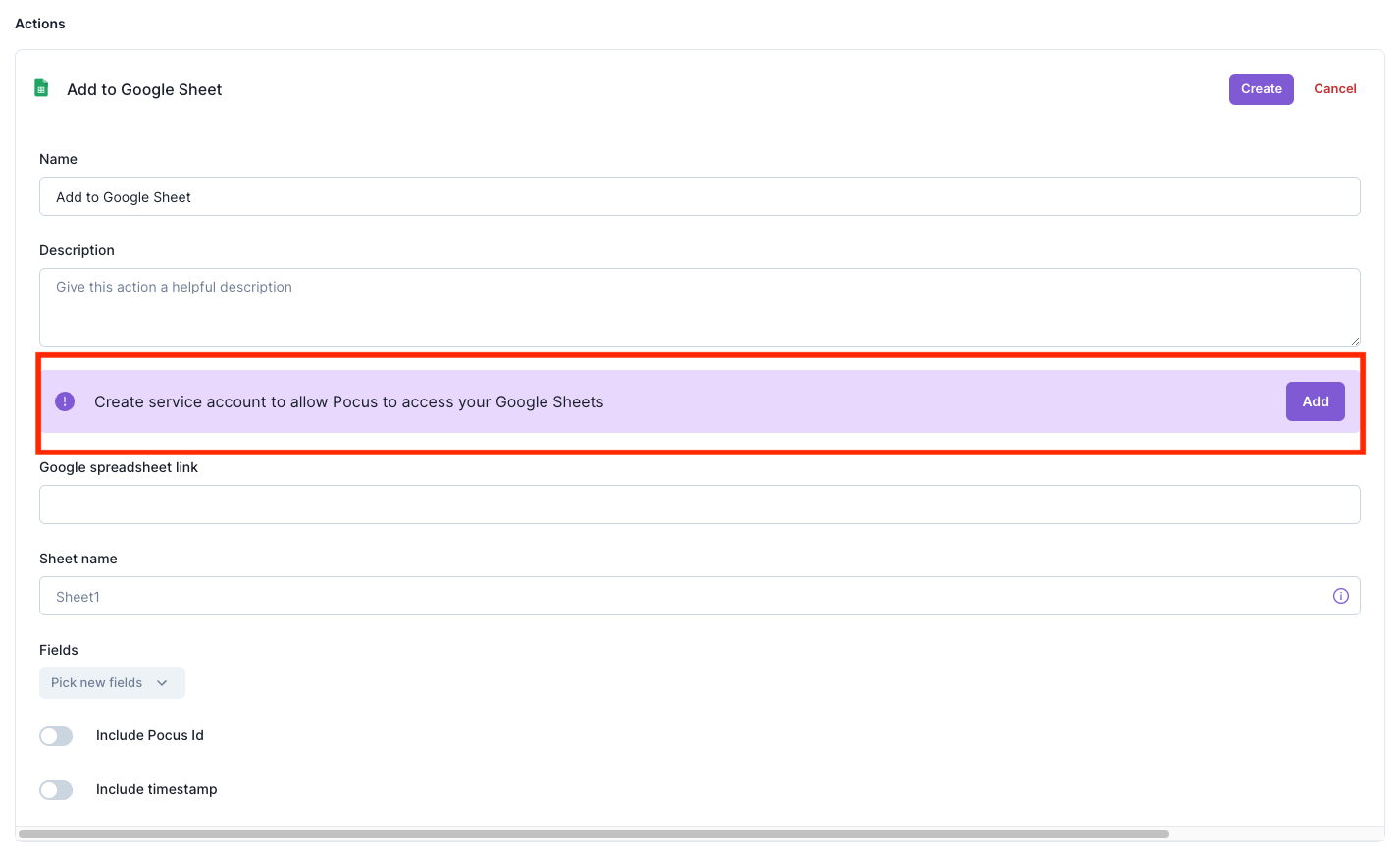Open the Pick new fields dropdown
Viewport: 1400px width, 853px height.
point(112,683)
